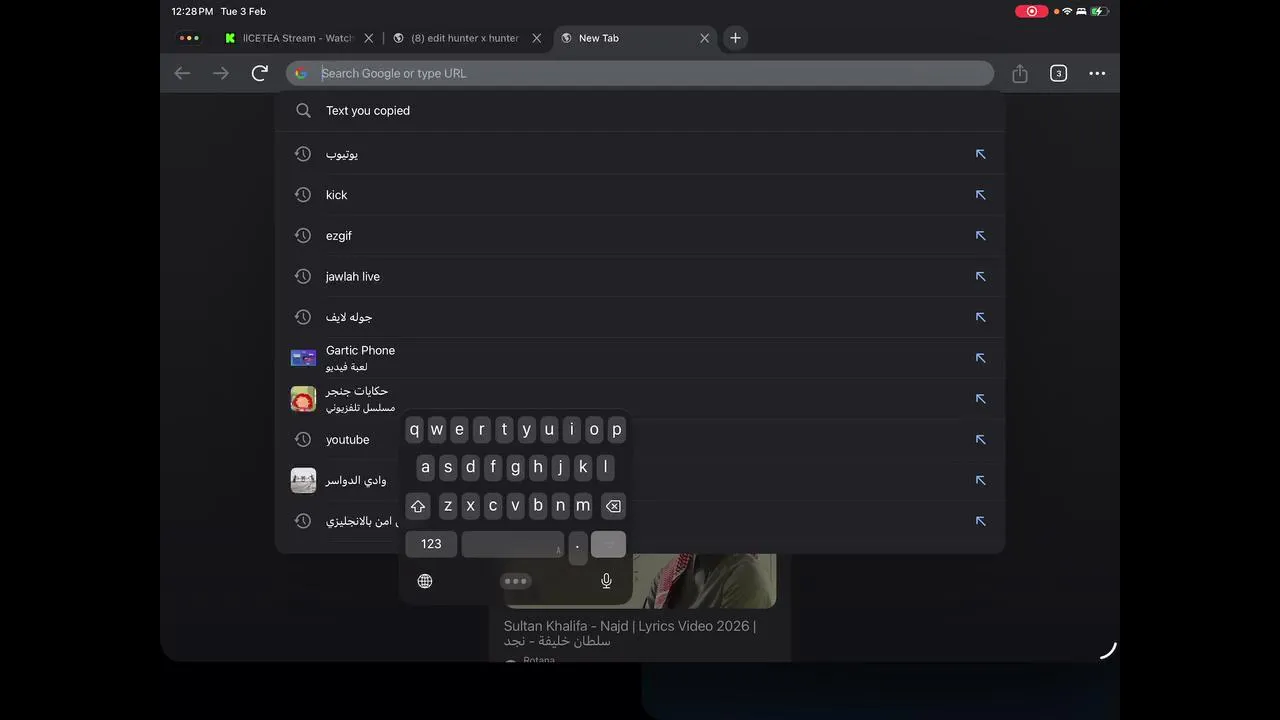
Task: Switch to edit hunter x hunter tab
Action: [465, 38]
